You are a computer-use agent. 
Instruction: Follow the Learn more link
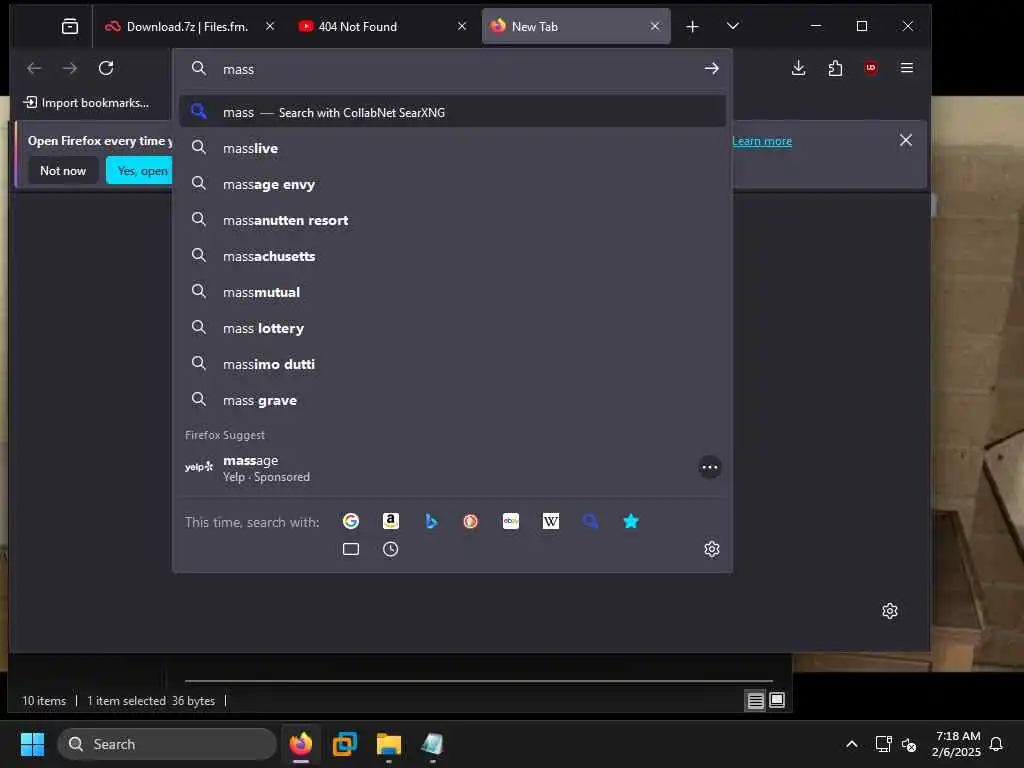click(x=761, y=141)
